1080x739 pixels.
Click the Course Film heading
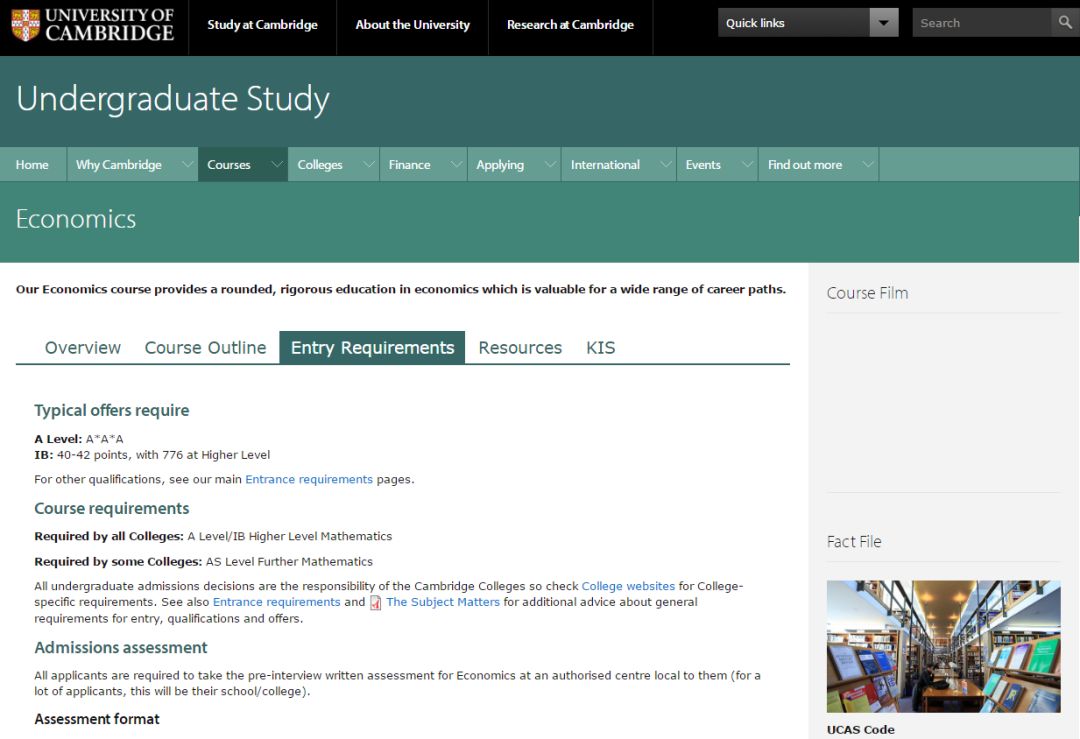click(x=867, y=293)
